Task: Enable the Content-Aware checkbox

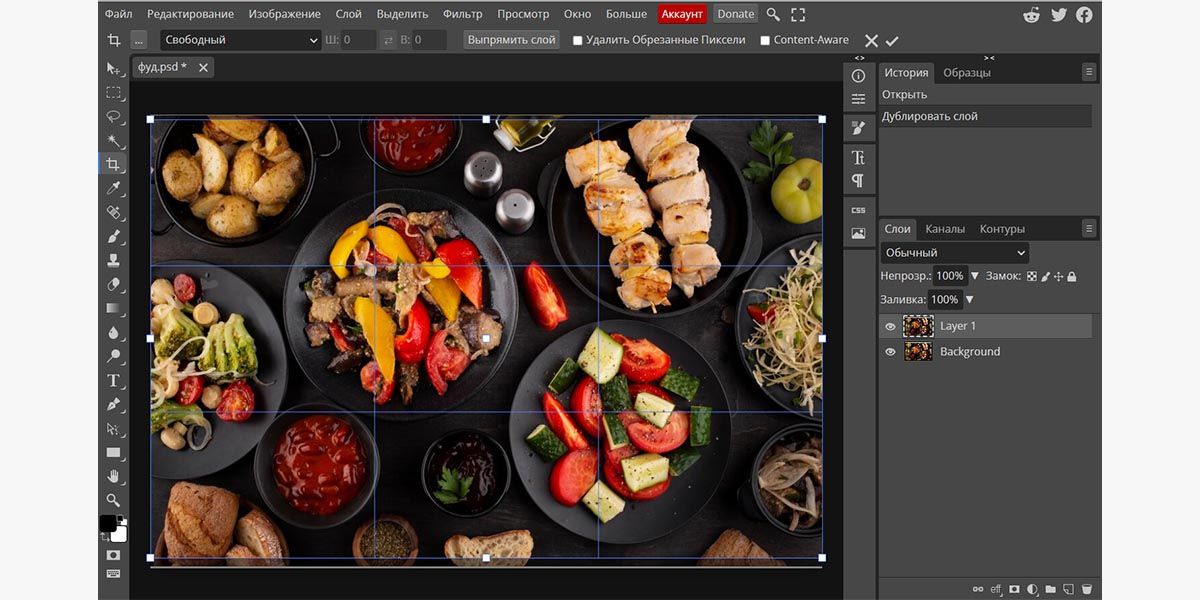Action: tap(766, 40)
